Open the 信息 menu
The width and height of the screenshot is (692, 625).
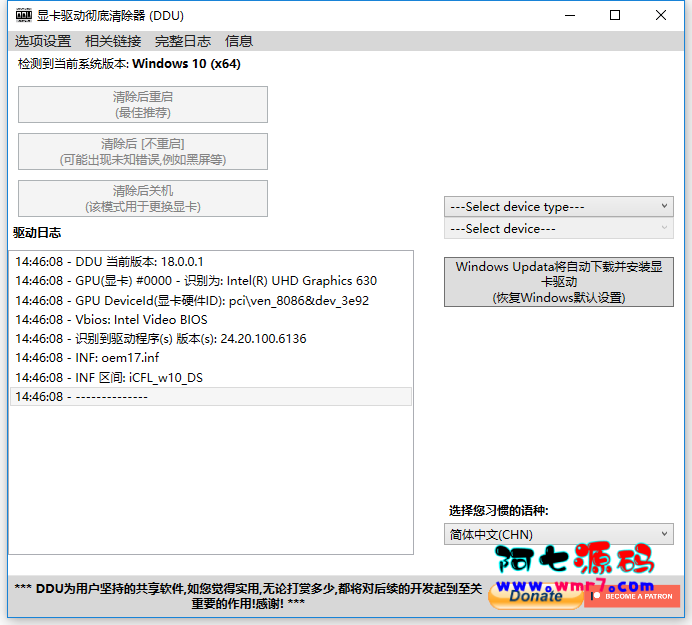[239, 41]
